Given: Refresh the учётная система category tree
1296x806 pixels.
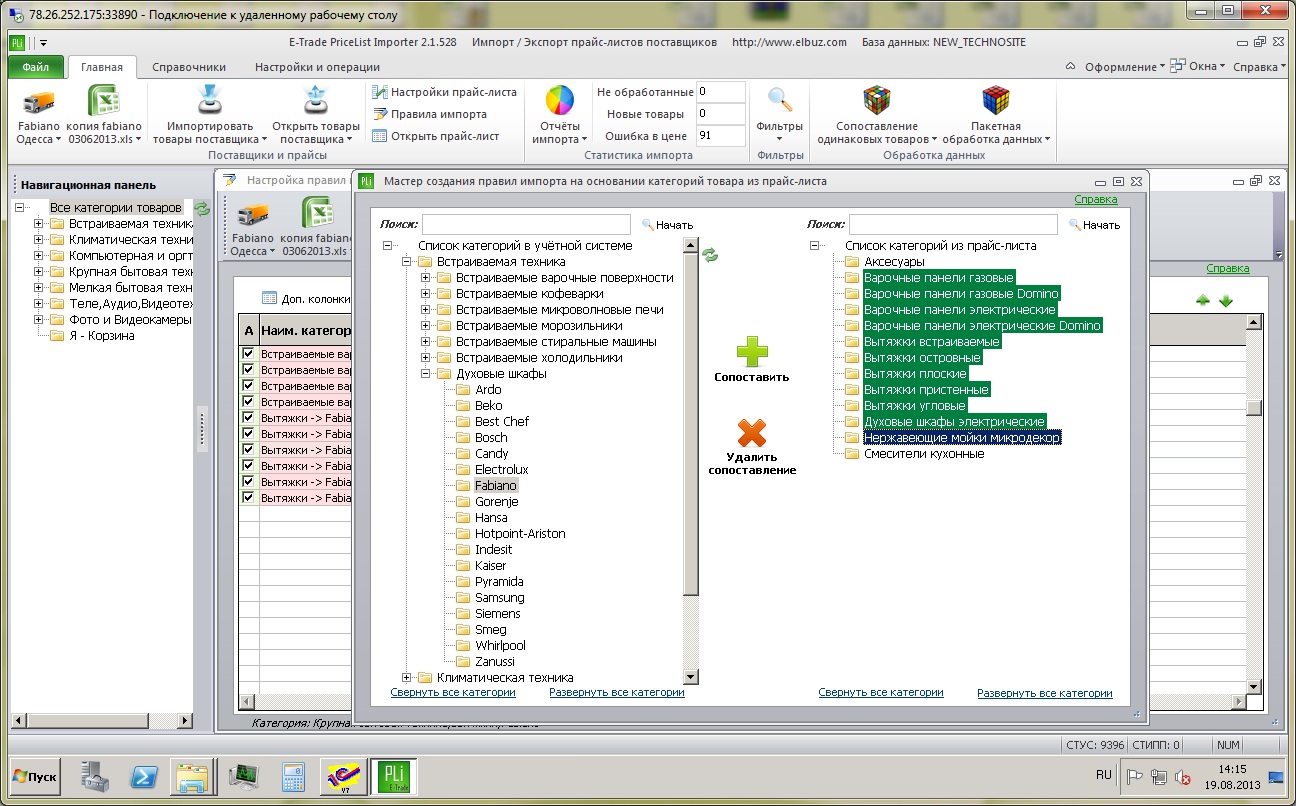Looking at the screenshot, I should tap(710, 255).
